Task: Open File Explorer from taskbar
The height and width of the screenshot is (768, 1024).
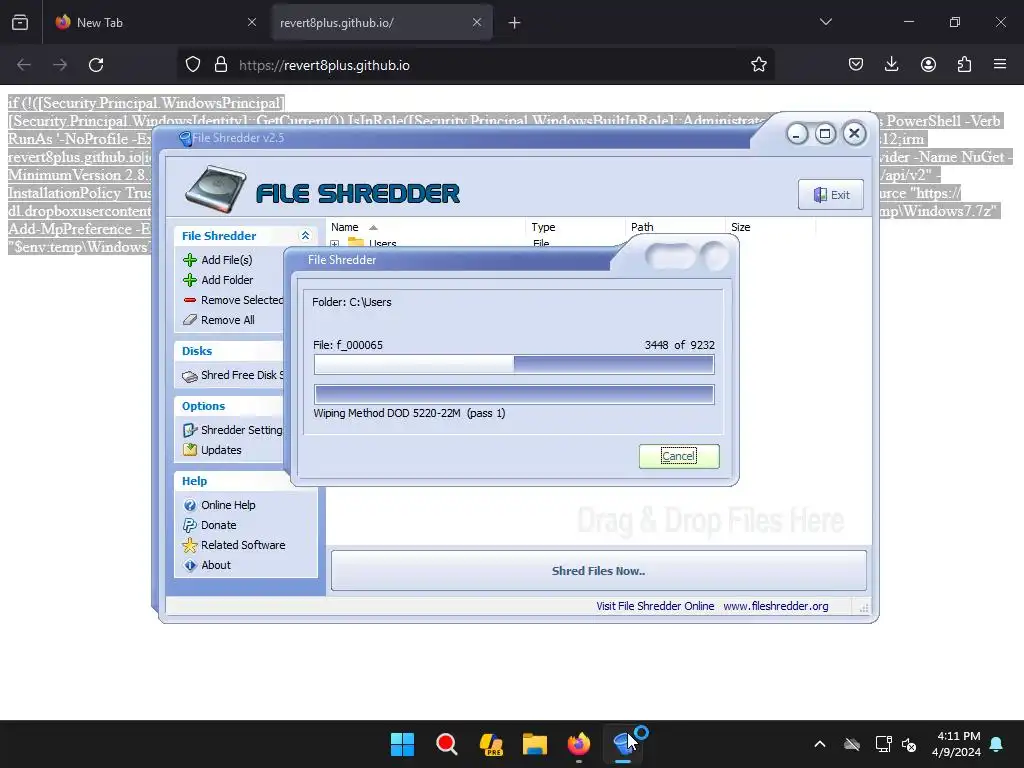Action: [534, 744]
